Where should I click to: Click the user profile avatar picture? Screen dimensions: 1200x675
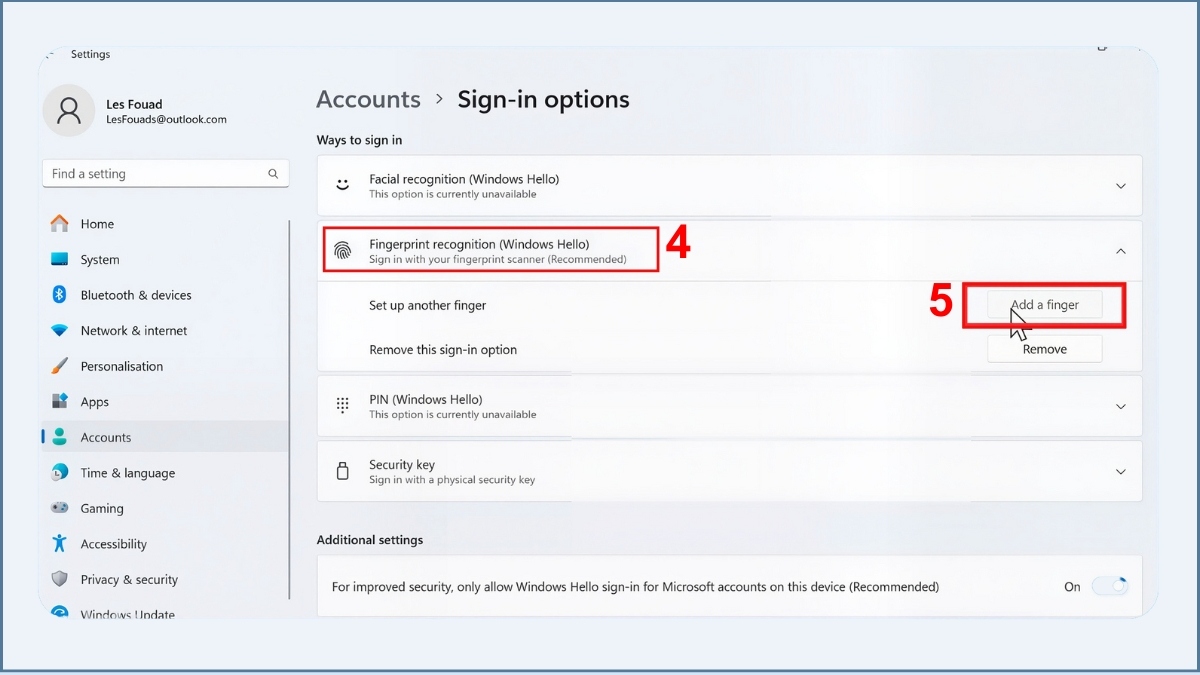(69, 111)
